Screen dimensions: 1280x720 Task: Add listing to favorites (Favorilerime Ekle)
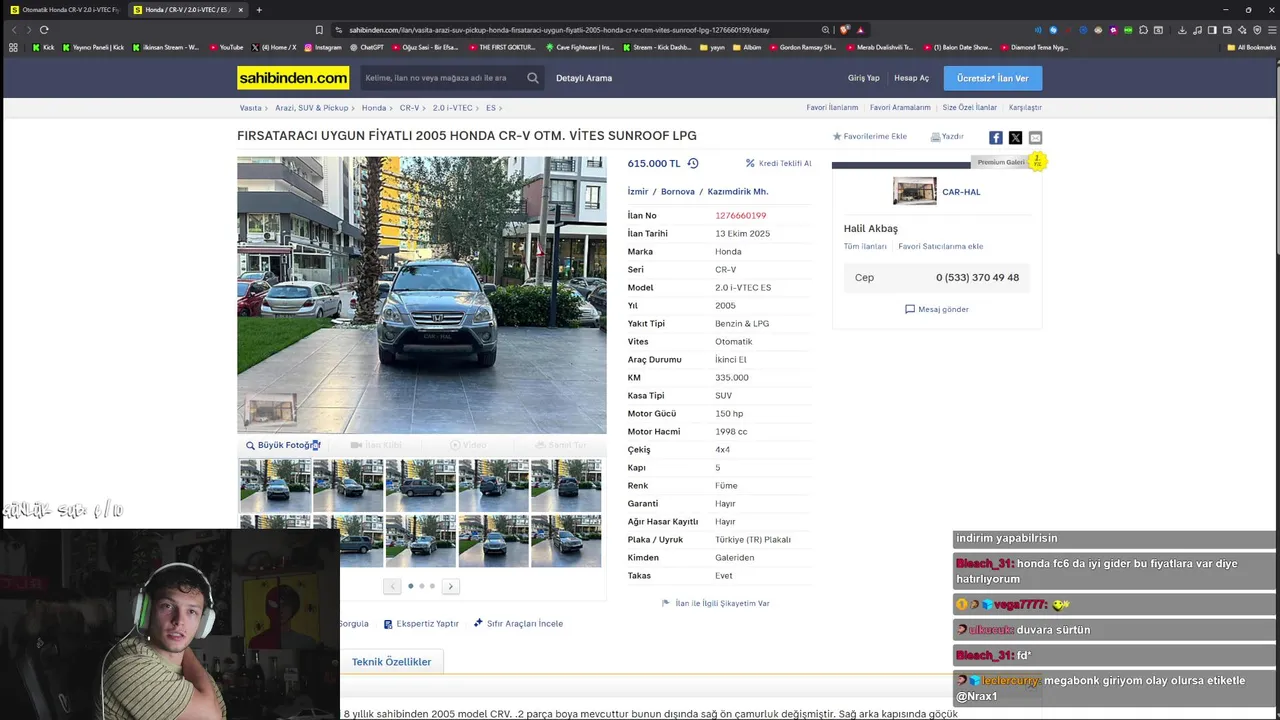(870, 136)
